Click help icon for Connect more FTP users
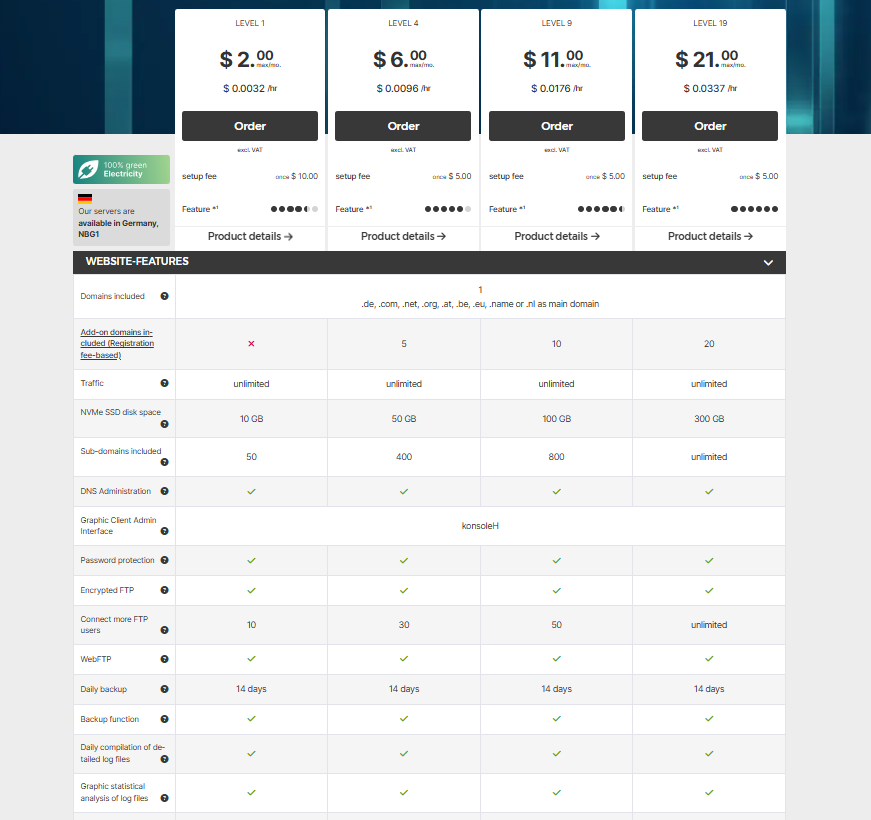The image size is (871, 820). click(164, 630)
